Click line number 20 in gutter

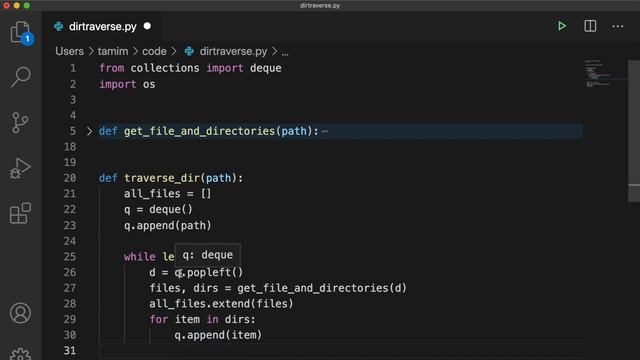coord(70,178)
